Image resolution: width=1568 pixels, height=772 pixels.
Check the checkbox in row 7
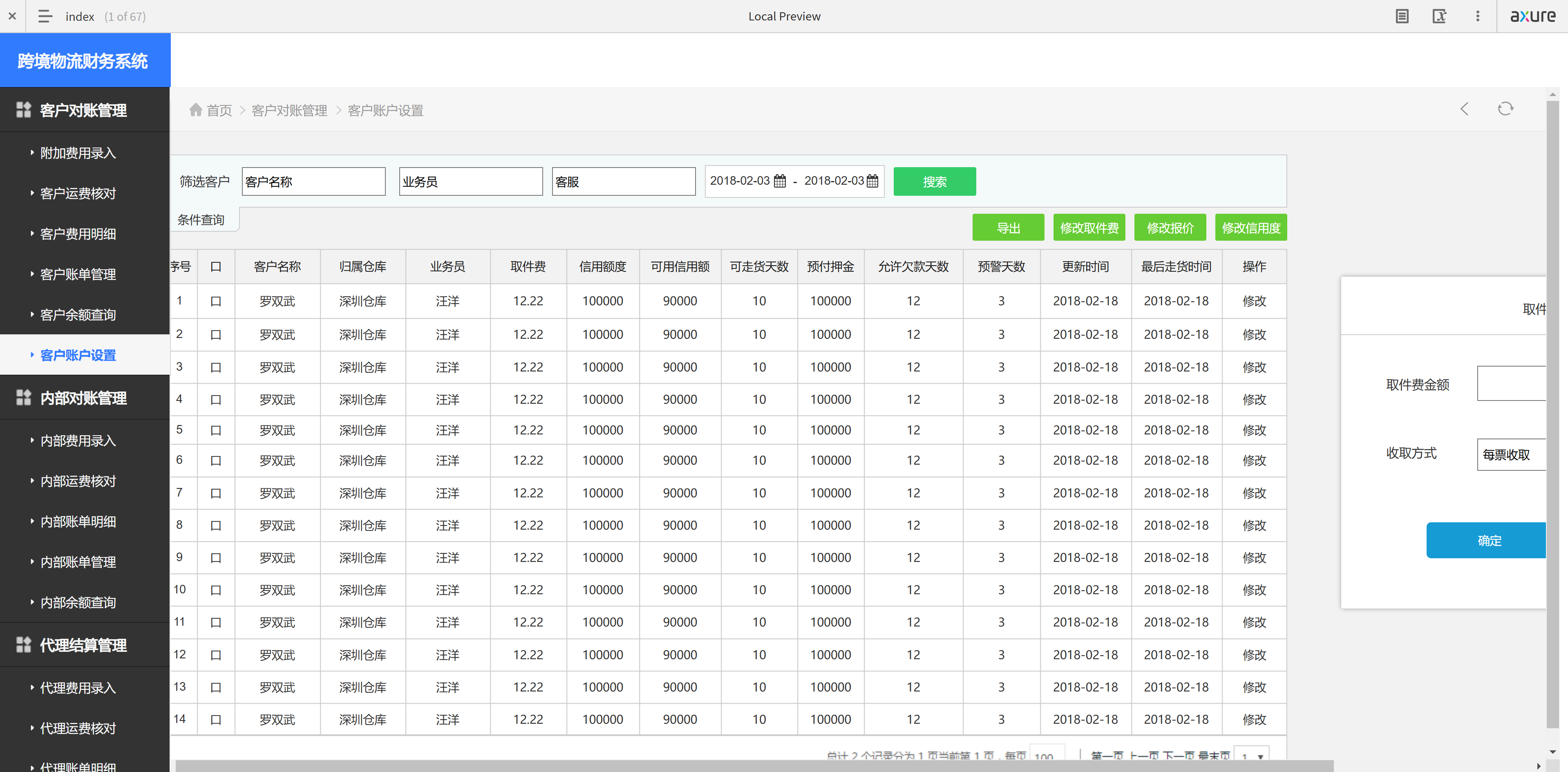click(x=215, y=493)
